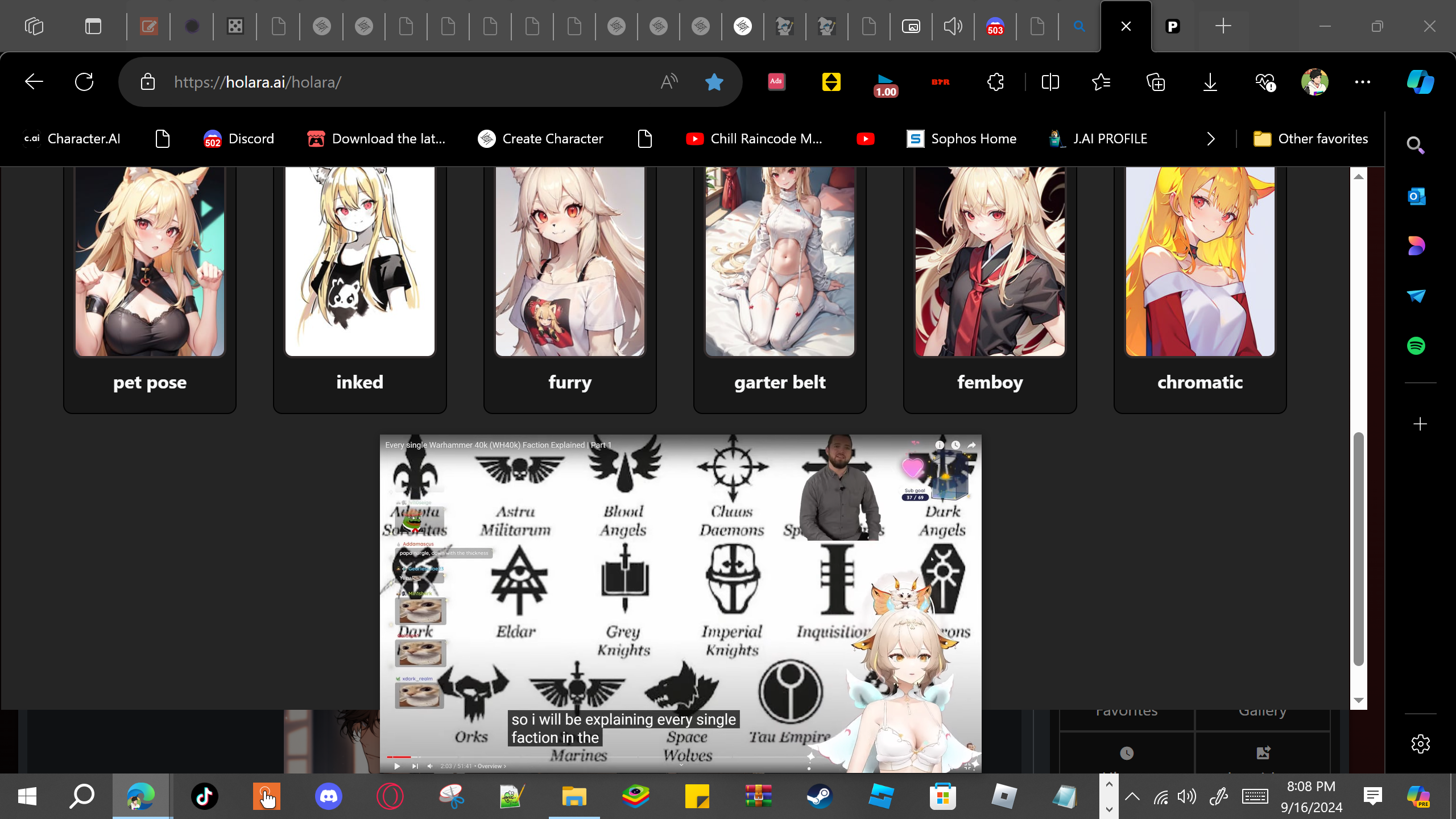Click the browser back arrow
The width and height of the screenshot is (1456, 819).
(34, 82)
